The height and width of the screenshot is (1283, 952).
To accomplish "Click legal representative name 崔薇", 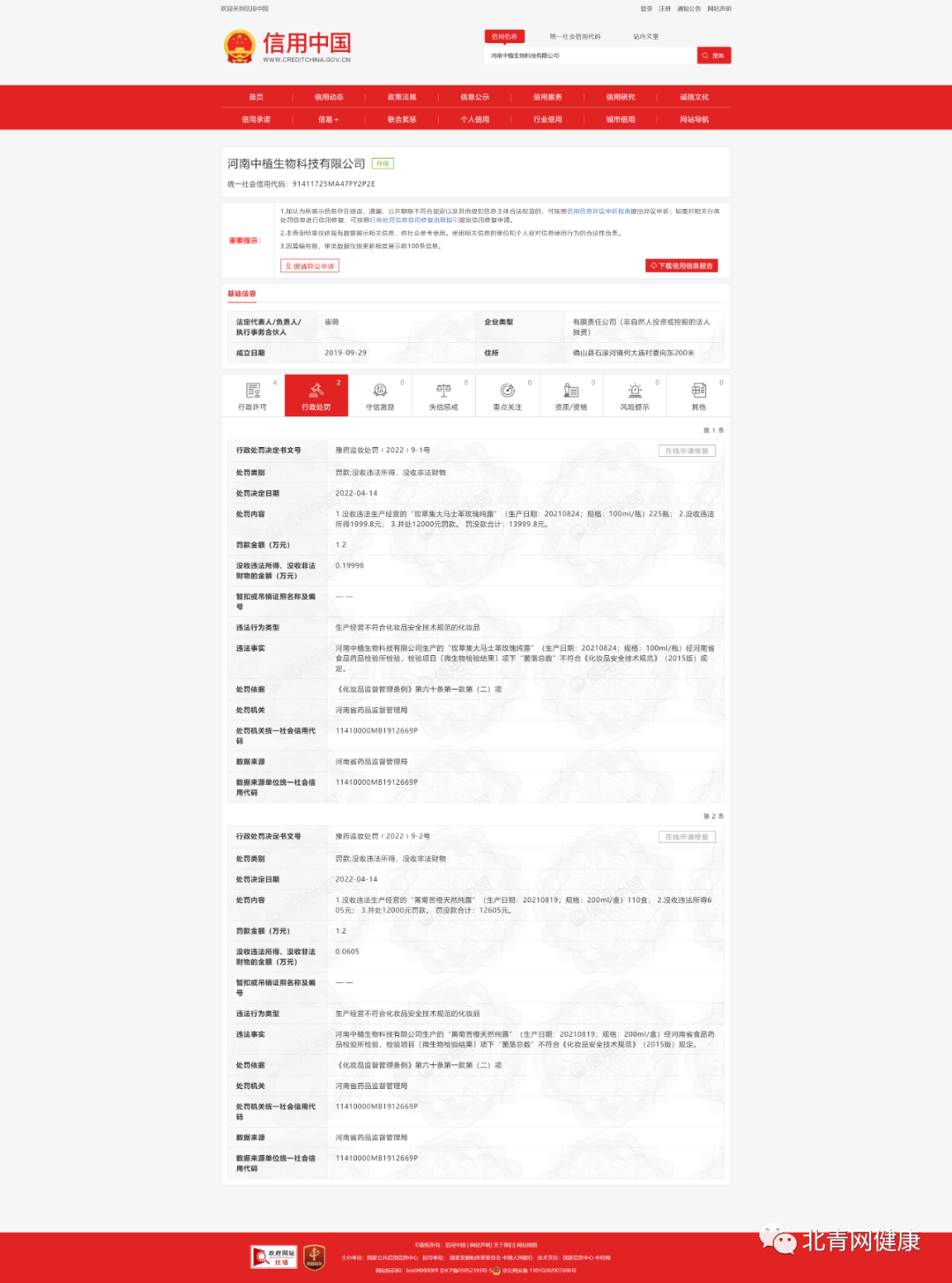I will (331, 323).
